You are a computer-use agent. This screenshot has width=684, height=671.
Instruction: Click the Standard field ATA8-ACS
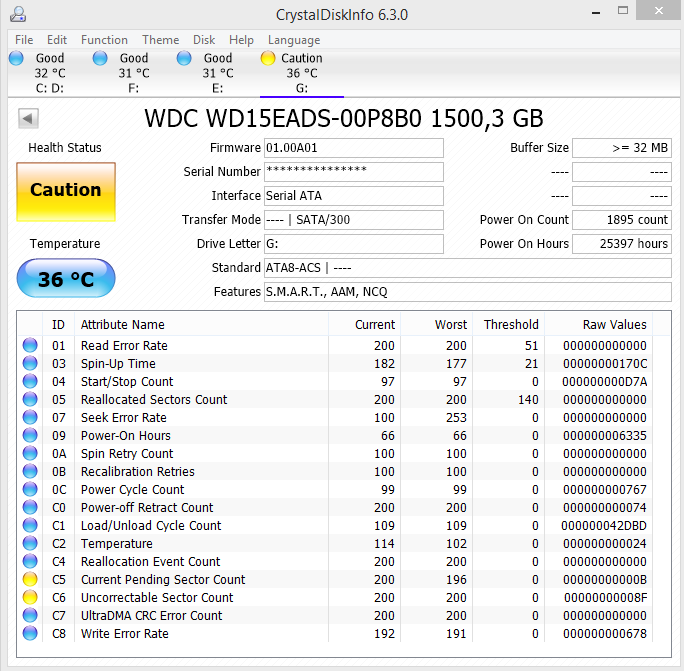click(x=468, y=268)
